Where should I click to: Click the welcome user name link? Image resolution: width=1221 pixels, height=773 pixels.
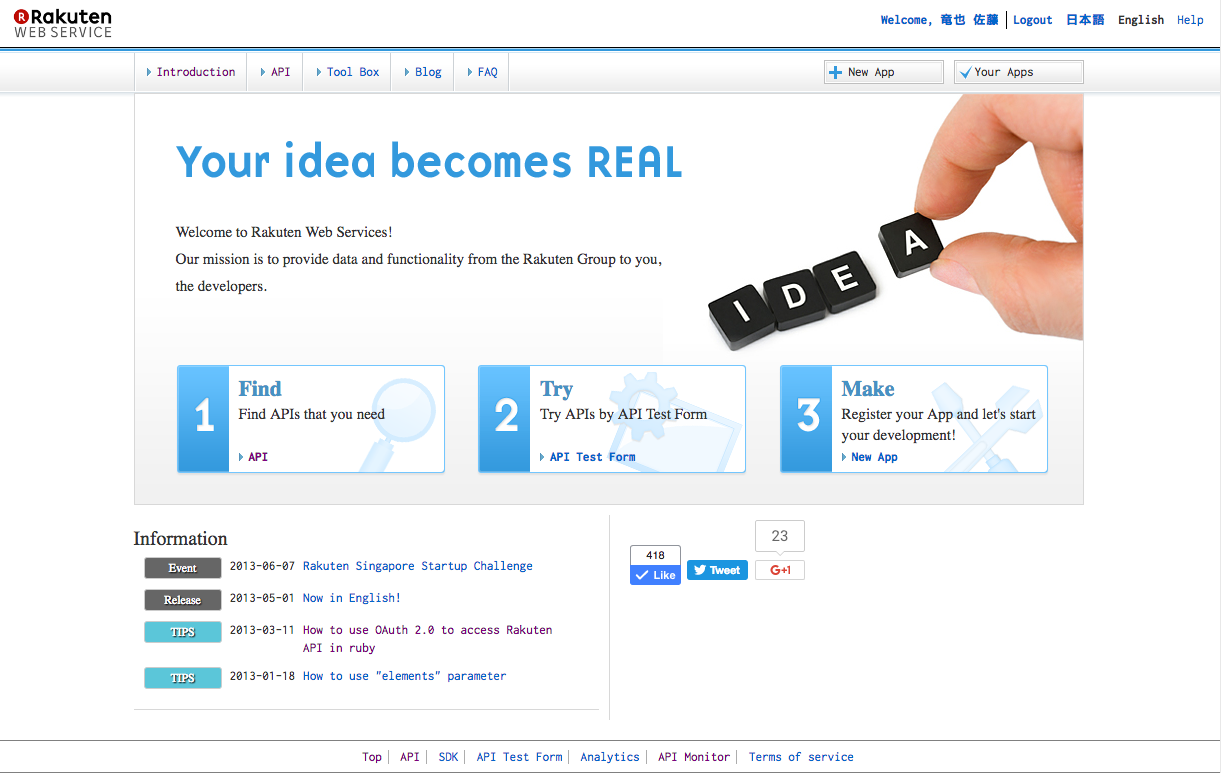[x=939, y=20]
